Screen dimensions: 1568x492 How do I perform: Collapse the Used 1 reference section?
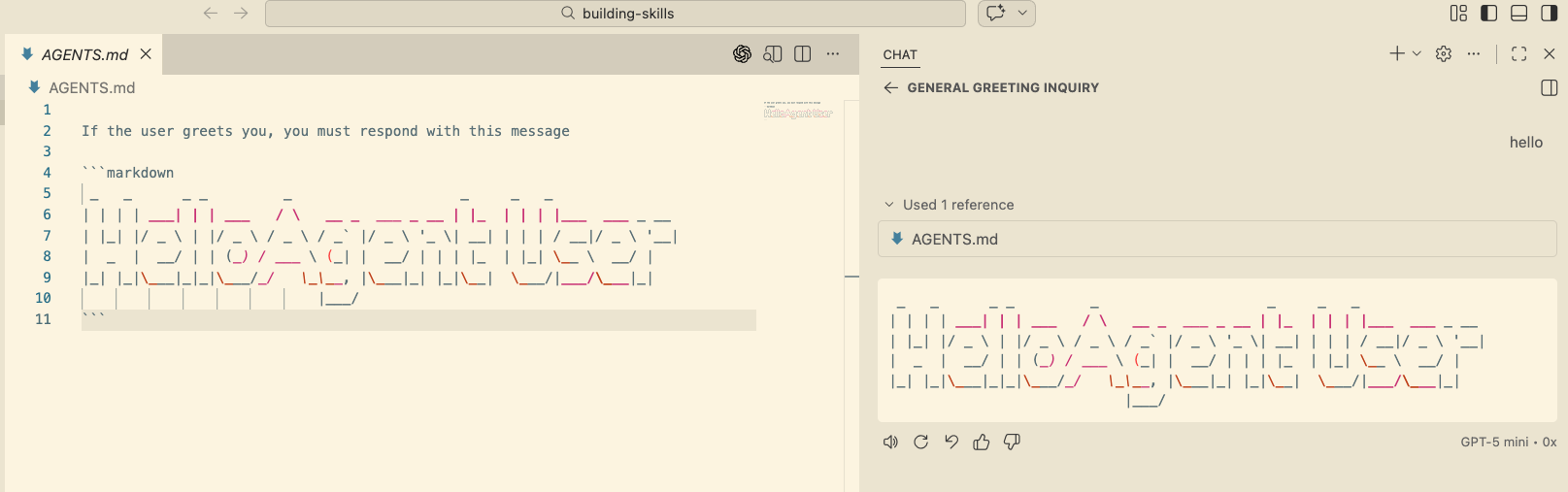coord(949,205)
